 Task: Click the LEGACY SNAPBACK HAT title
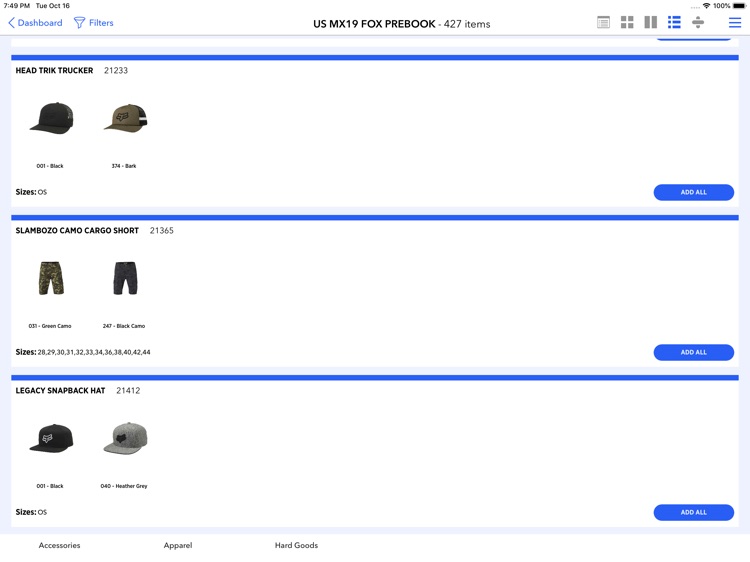pyautogui.click(x=60, y=391)
